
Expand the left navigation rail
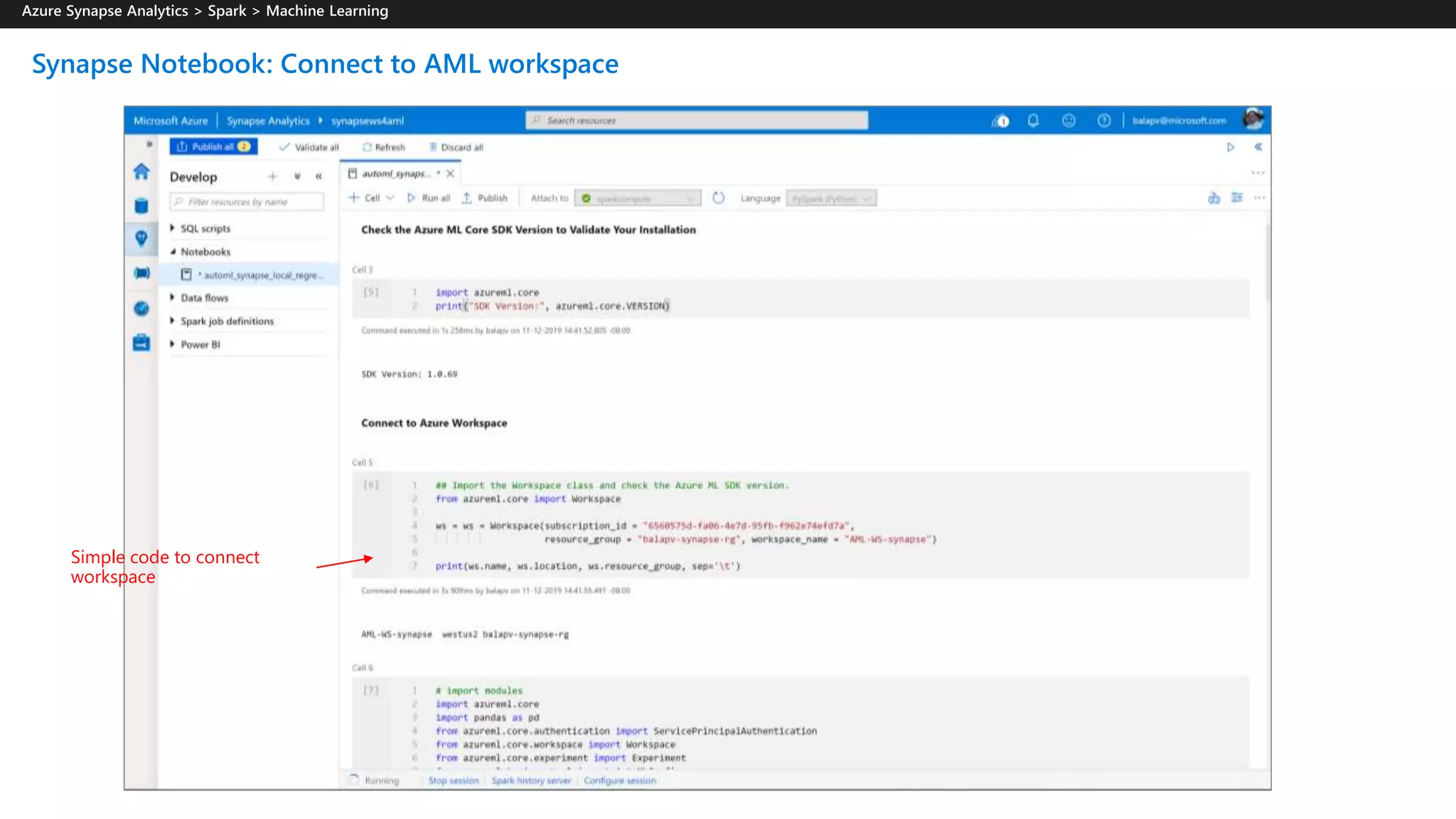149,144
